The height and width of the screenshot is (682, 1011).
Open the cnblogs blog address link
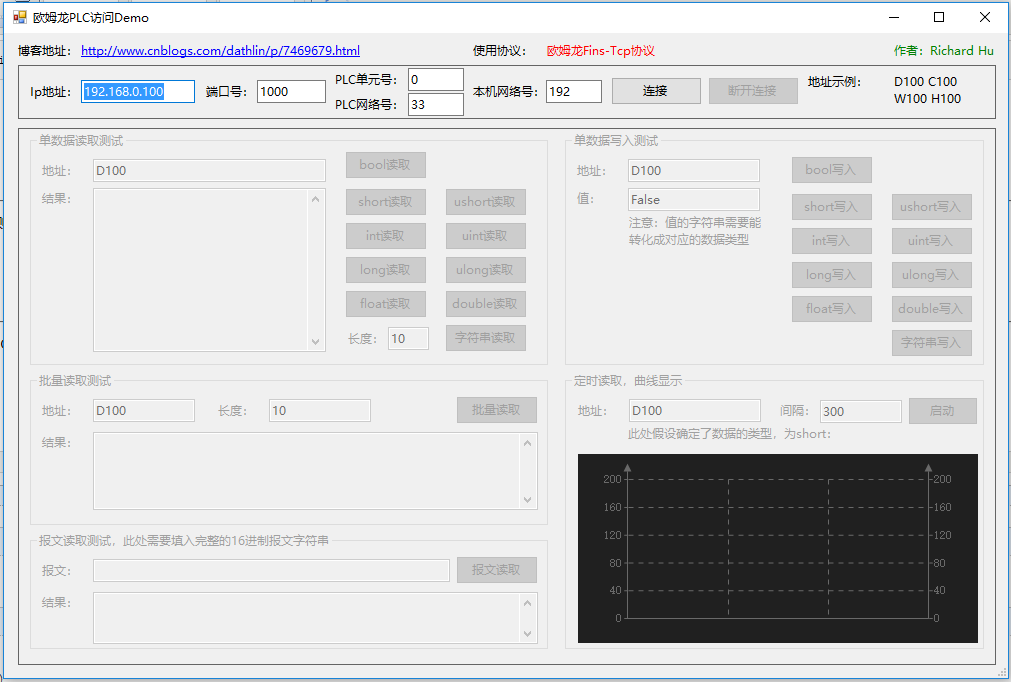(x=221, y=51)
